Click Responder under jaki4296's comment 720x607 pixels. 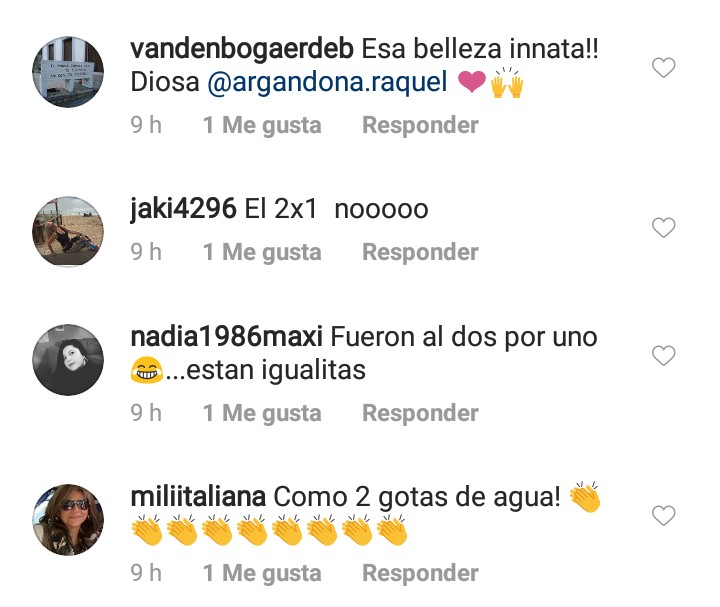point(420,252)
